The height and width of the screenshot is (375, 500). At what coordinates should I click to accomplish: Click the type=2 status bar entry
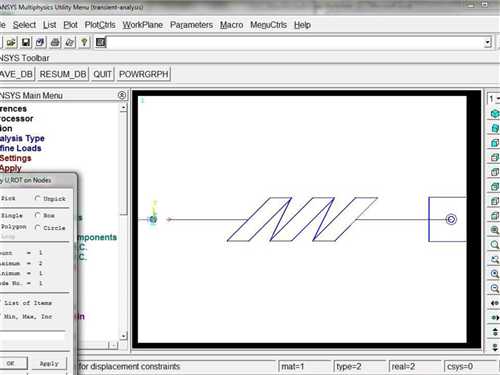pyautogui.click(x=360, y=367)
